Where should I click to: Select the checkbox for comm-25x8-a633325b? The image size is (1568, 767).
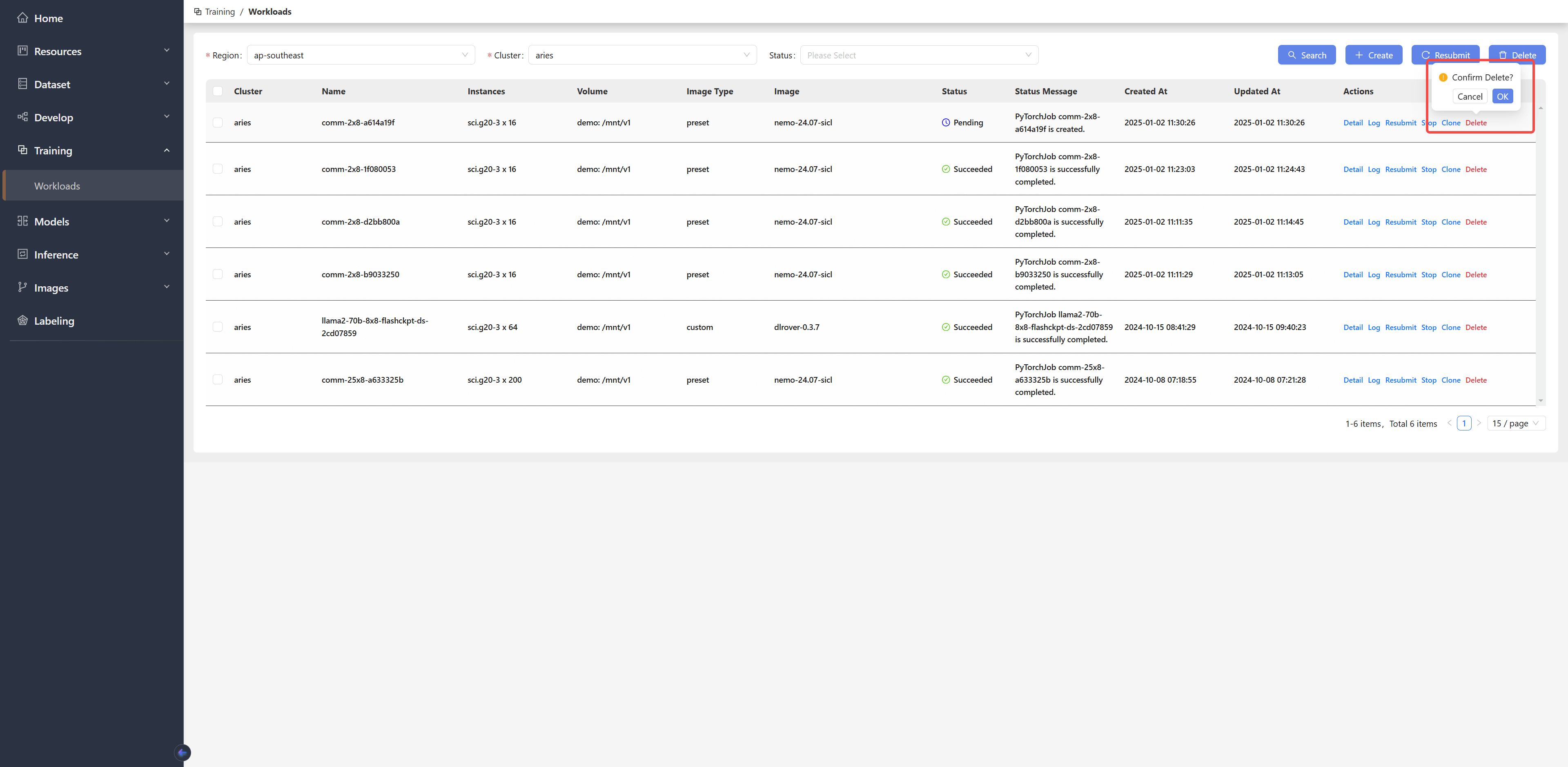(217, 379)
